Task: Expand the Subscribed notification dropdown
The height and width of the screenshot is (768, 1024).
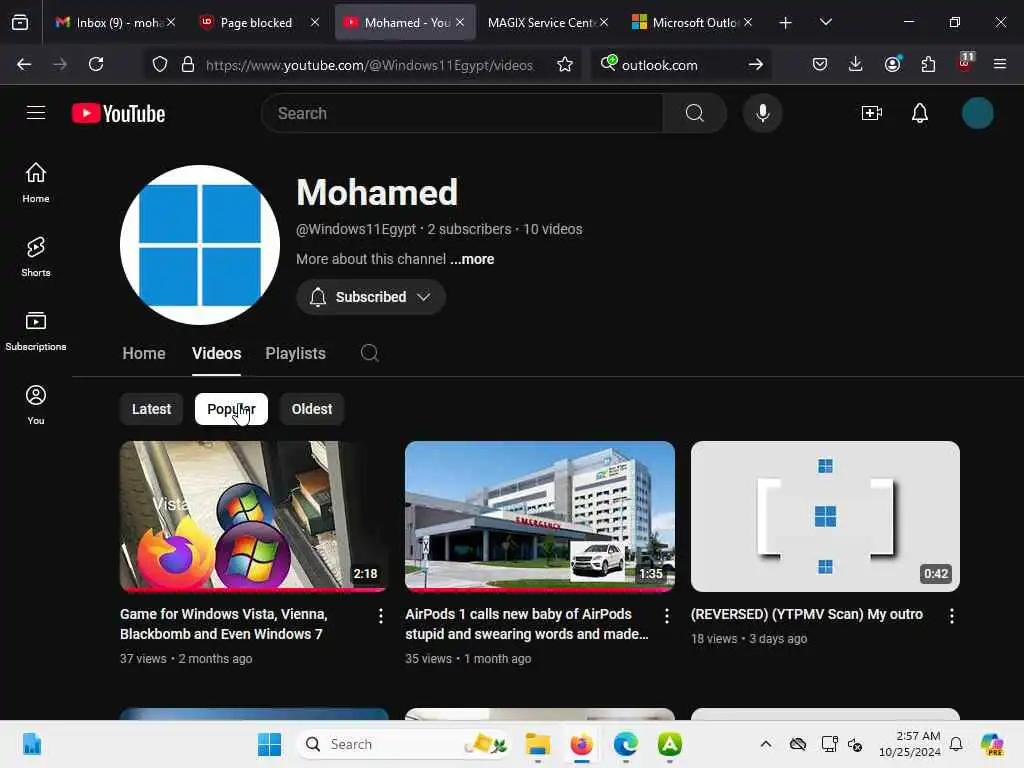Action: point(371,297)
